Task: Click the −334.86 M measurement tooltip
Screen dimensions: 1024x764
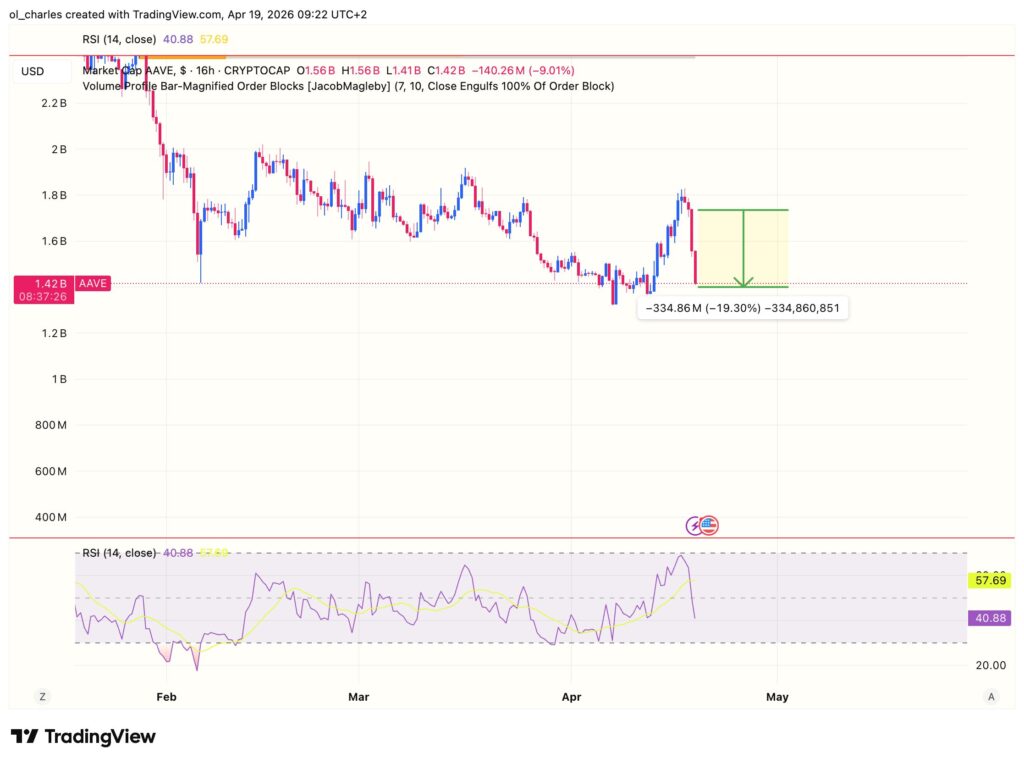Action: click(x=743, y=308)
